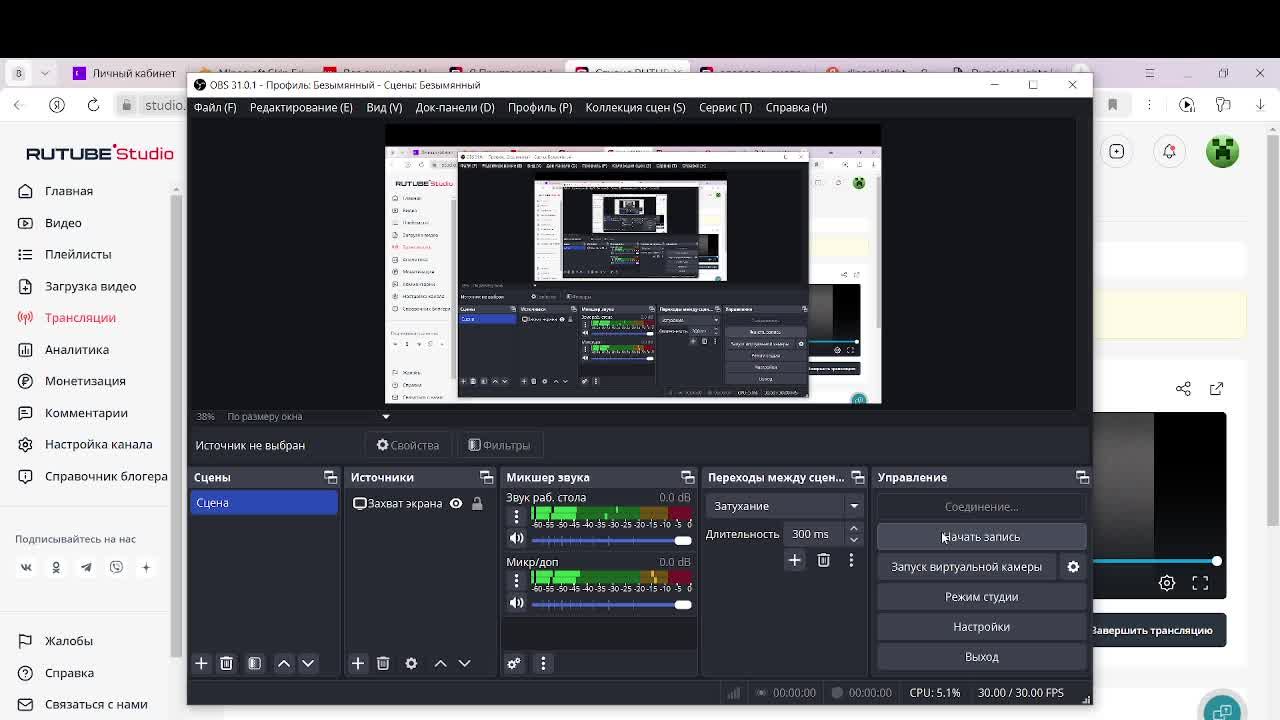Undock the Микшер звука panel
This screenshot has width=1280, height=720.
tap(687, 477)
